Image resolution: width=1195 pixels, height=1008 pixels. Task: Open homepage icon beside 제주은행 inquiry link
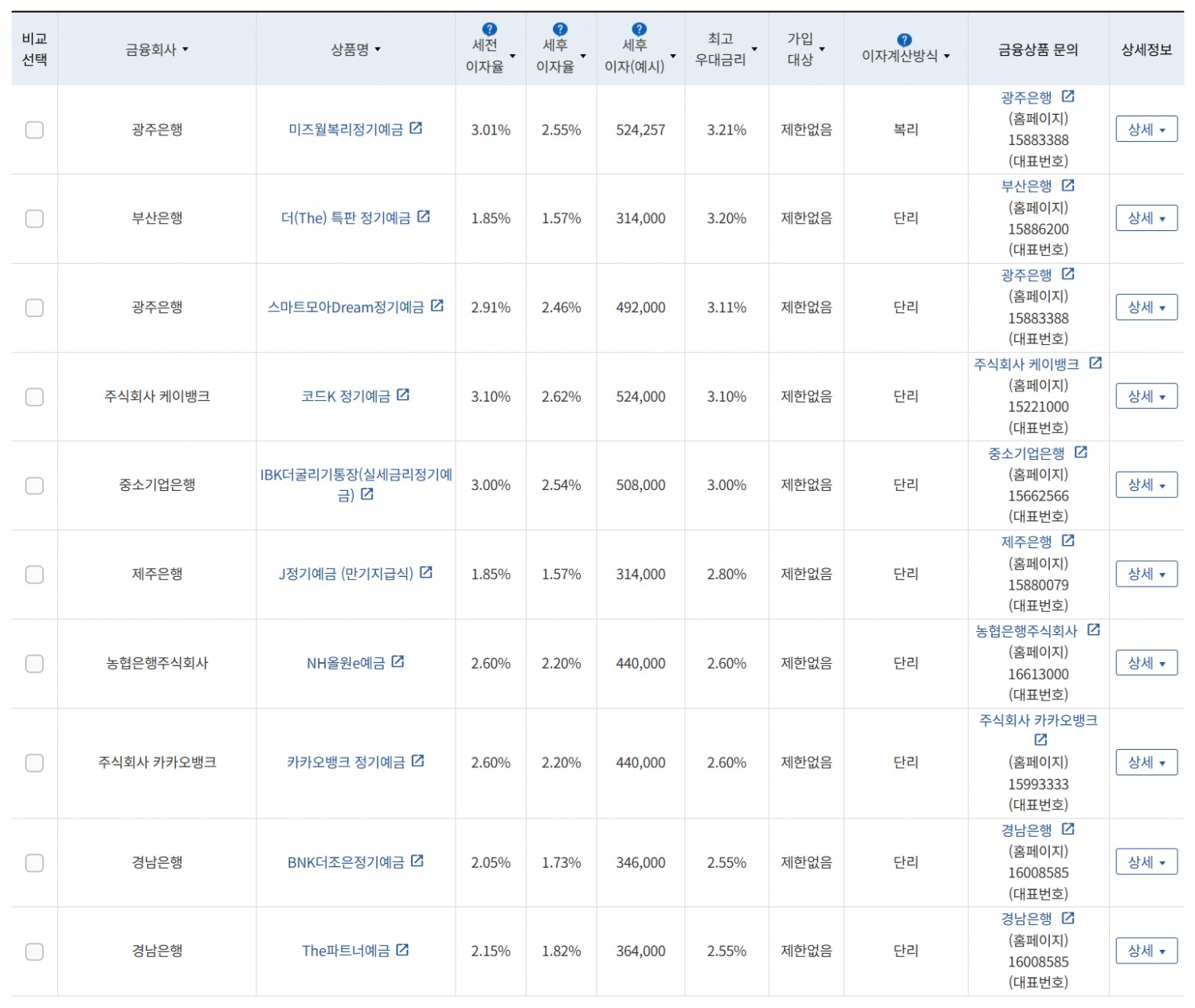point(1068,541)
